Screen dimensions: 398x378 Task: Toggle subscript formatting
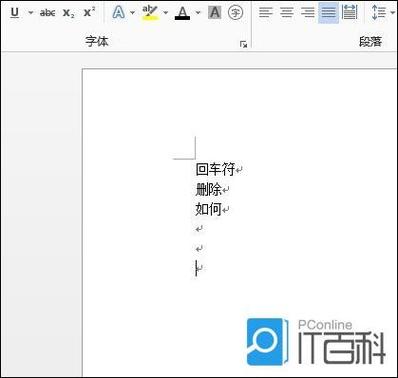tap(69, 13)
